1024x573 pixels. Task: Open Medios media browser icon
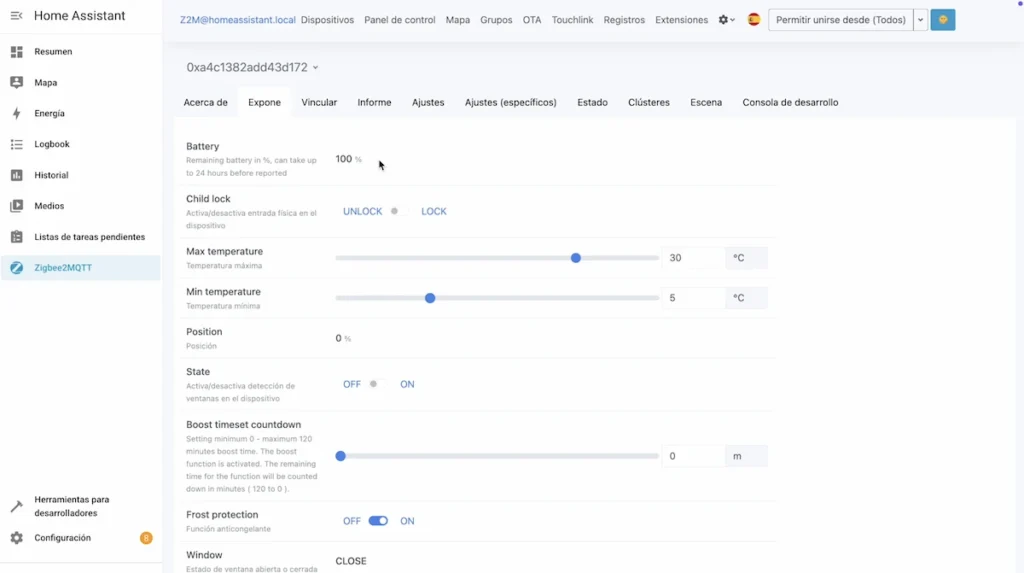pyautogui.click(x=16, y=206)
